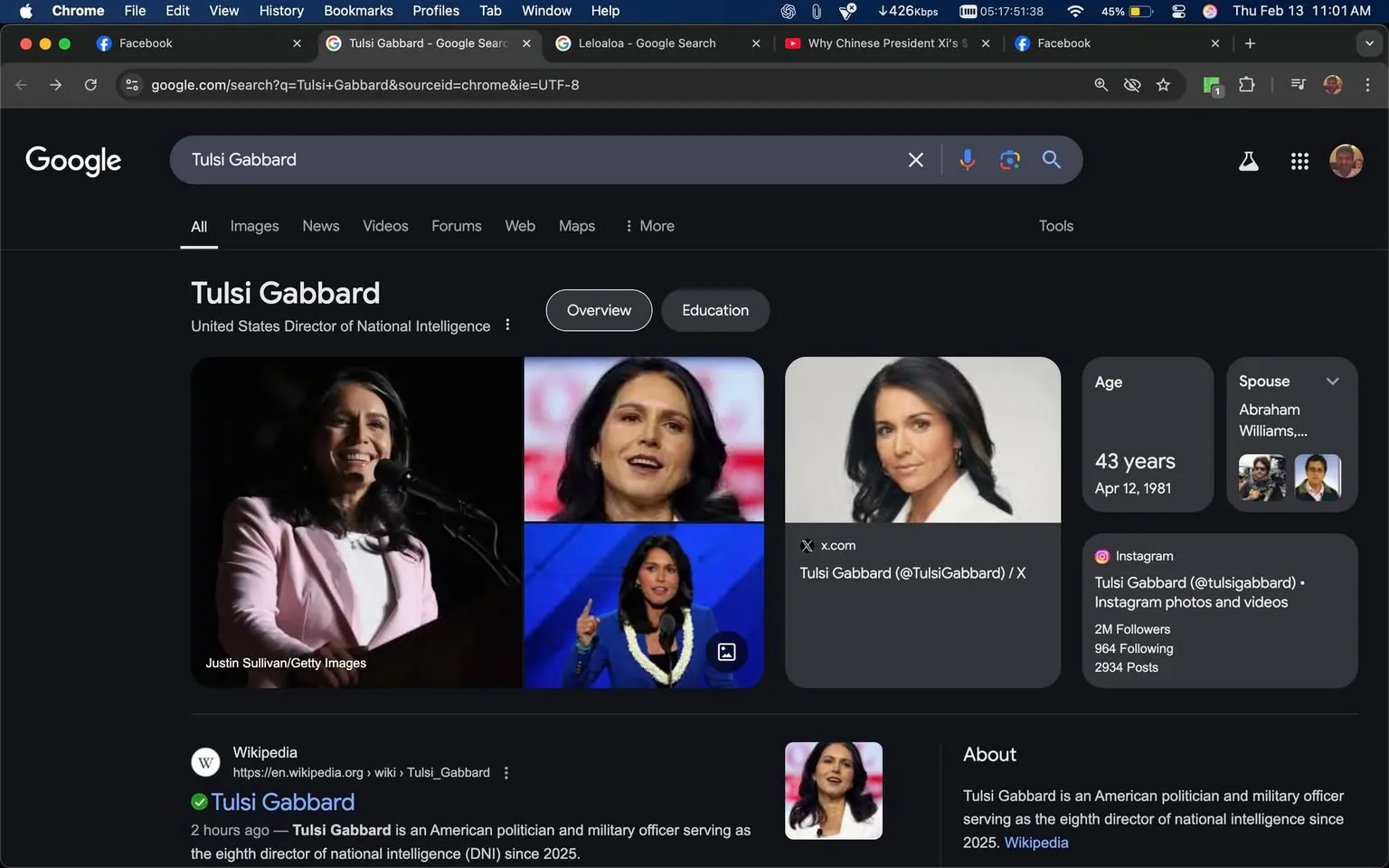Open Google Labs from the flask icon
The height and width of the screenshot is (868, 1389).
coord(1248,161)
